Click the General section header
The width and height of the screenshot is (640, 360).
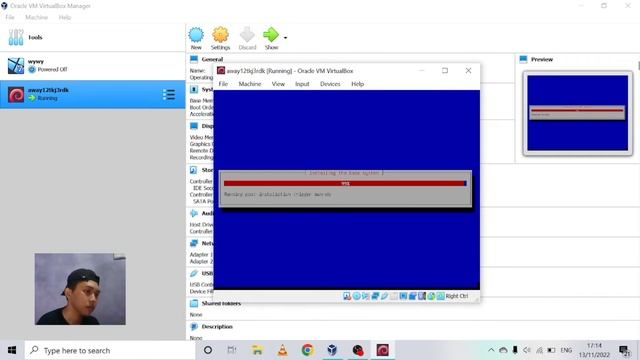click(212, 59)
